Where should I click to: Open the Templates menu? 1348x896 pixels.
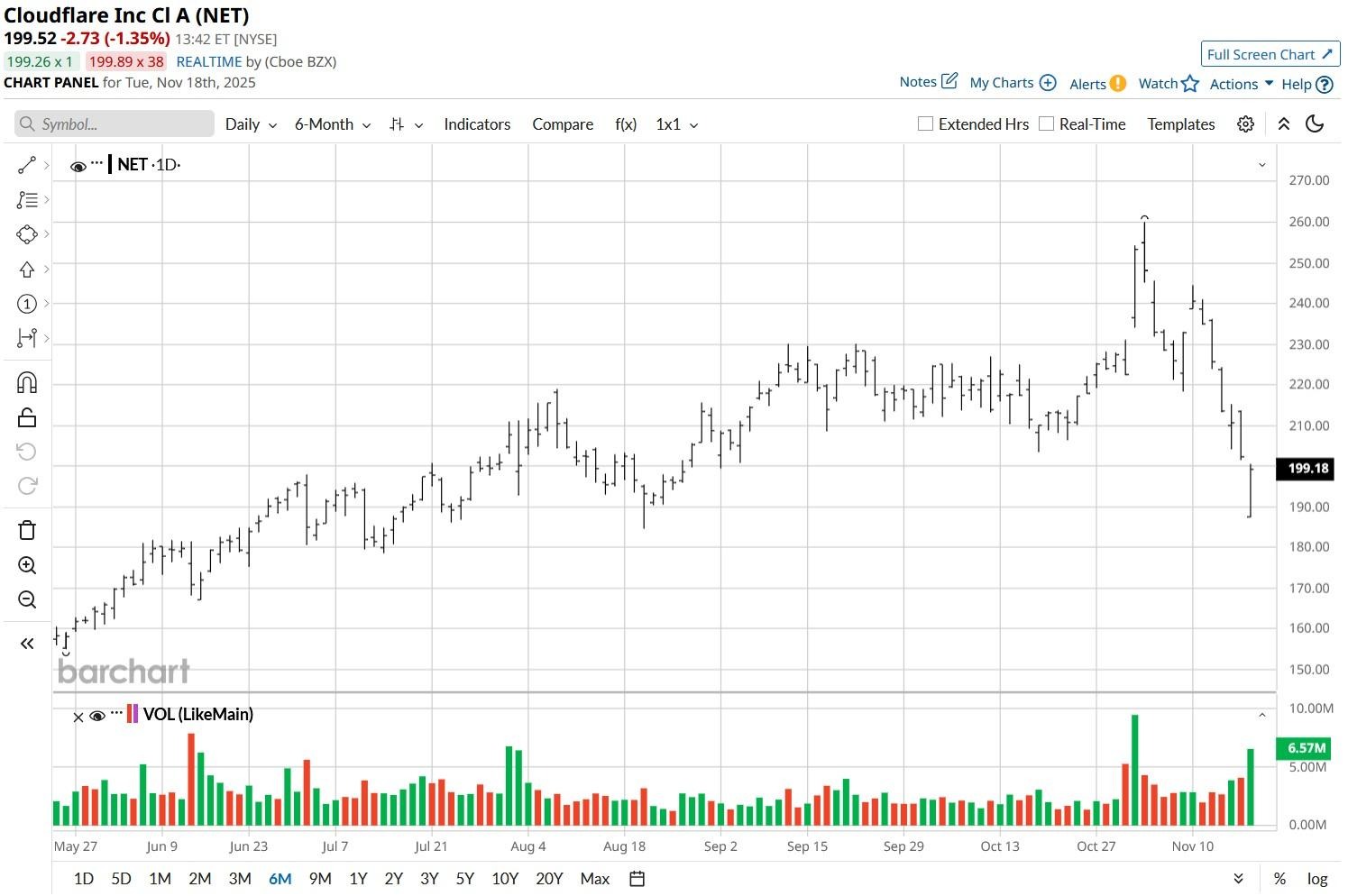pos(1181,124)
